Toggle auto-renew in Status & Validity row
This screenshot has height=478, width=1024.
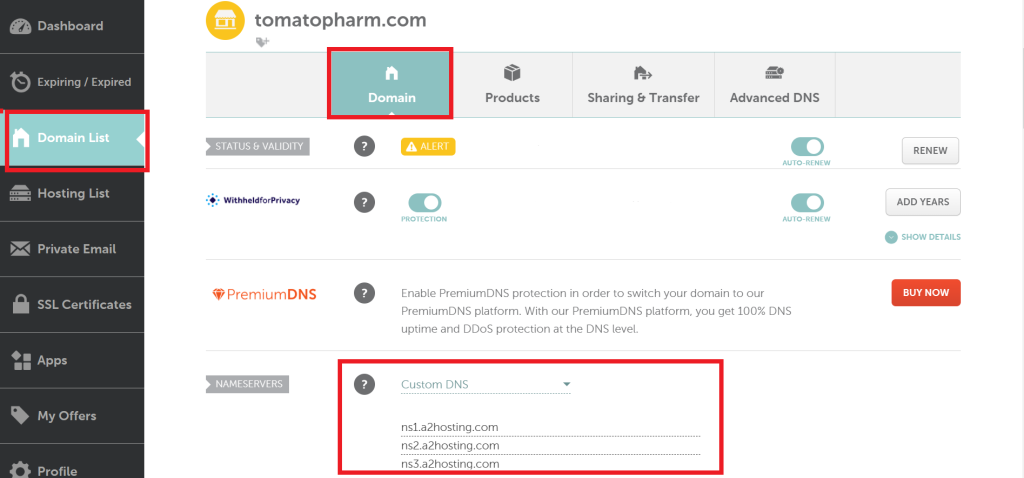[x=807, y=146]
